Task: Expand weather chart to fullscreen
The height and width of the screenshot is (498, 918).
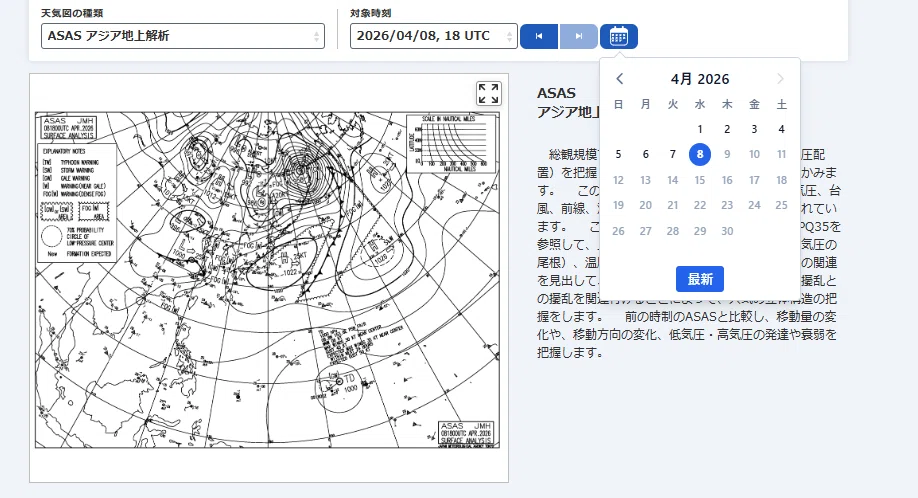Action: point(488,94)
